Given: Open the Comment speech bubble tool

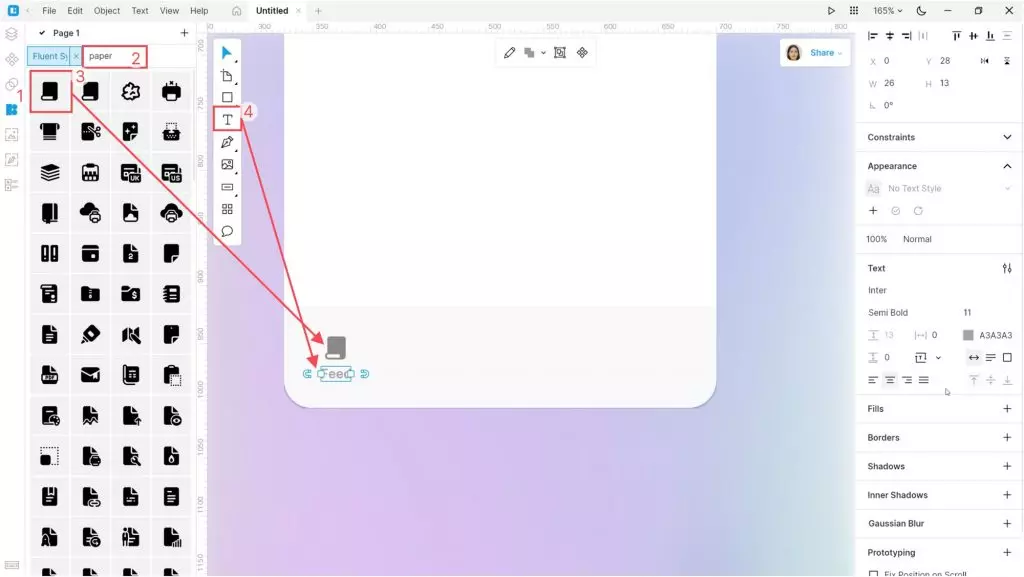Looking at the screenshot, I should (227, 231).
